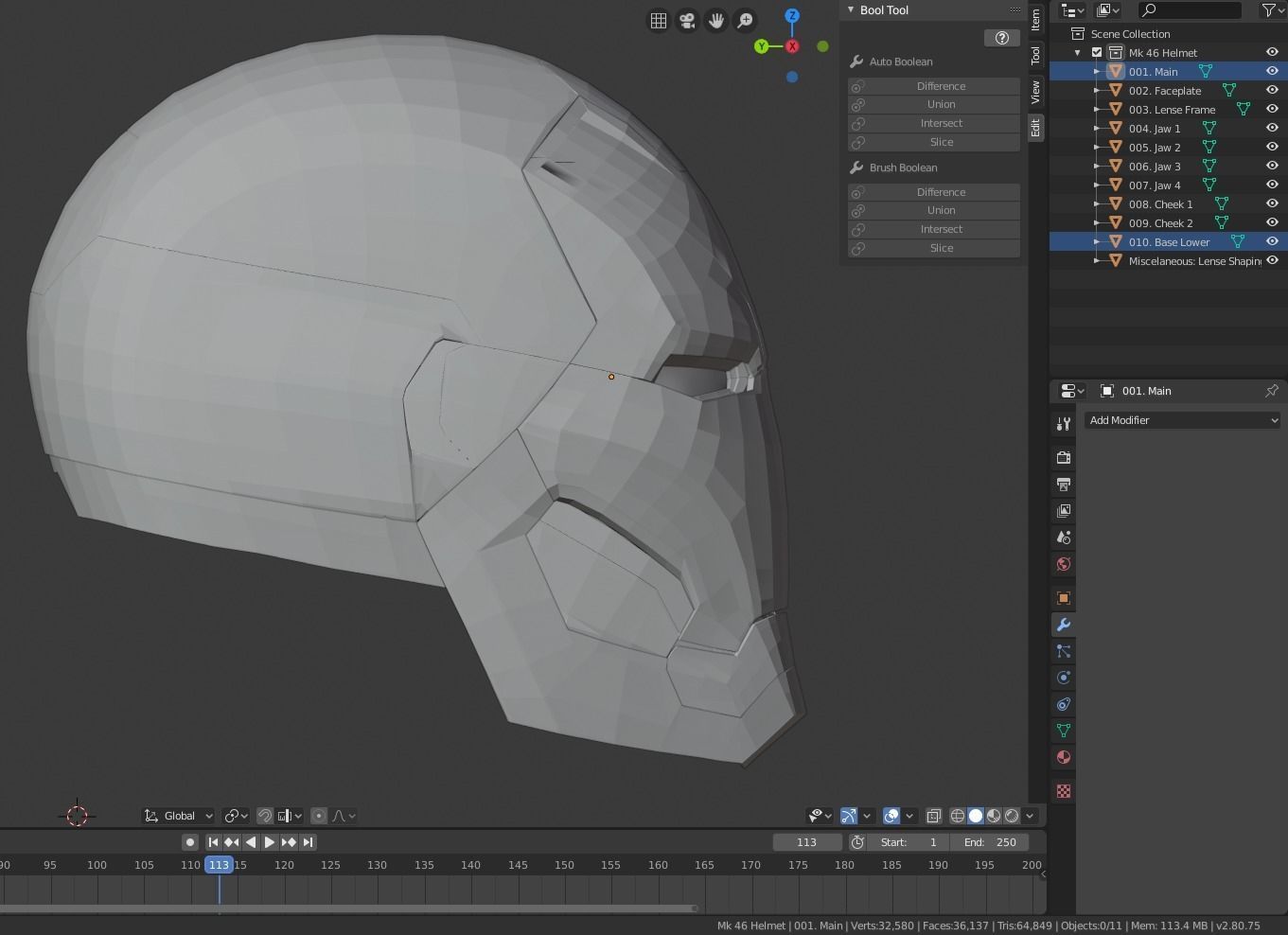Select the pan view hand icon
The height and width of the screenshot is (935, 1288).
(x=716, y=20)
